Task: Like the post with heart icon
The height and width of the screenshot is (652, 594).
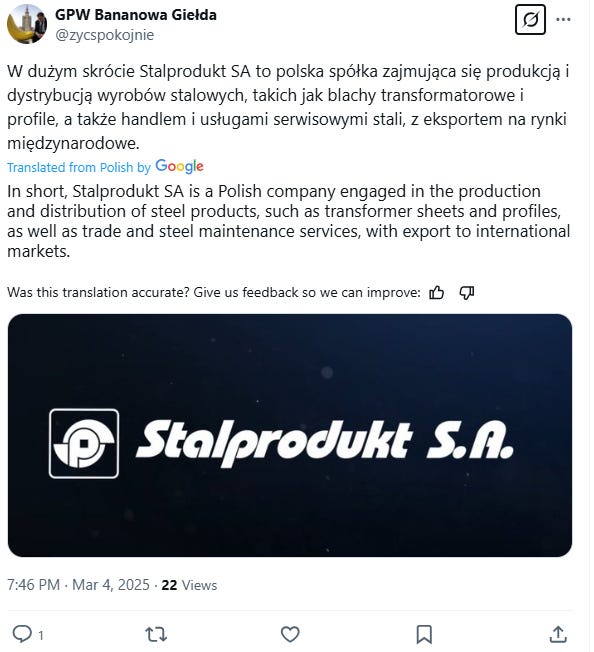Action: (x=290, y=635)
